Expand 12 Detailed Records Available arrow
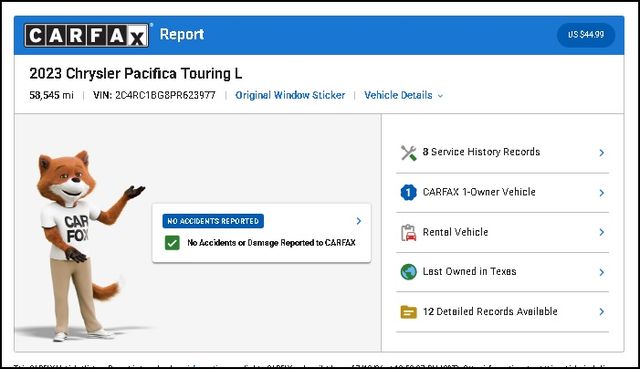640x369 pixels. coord(602,312)
